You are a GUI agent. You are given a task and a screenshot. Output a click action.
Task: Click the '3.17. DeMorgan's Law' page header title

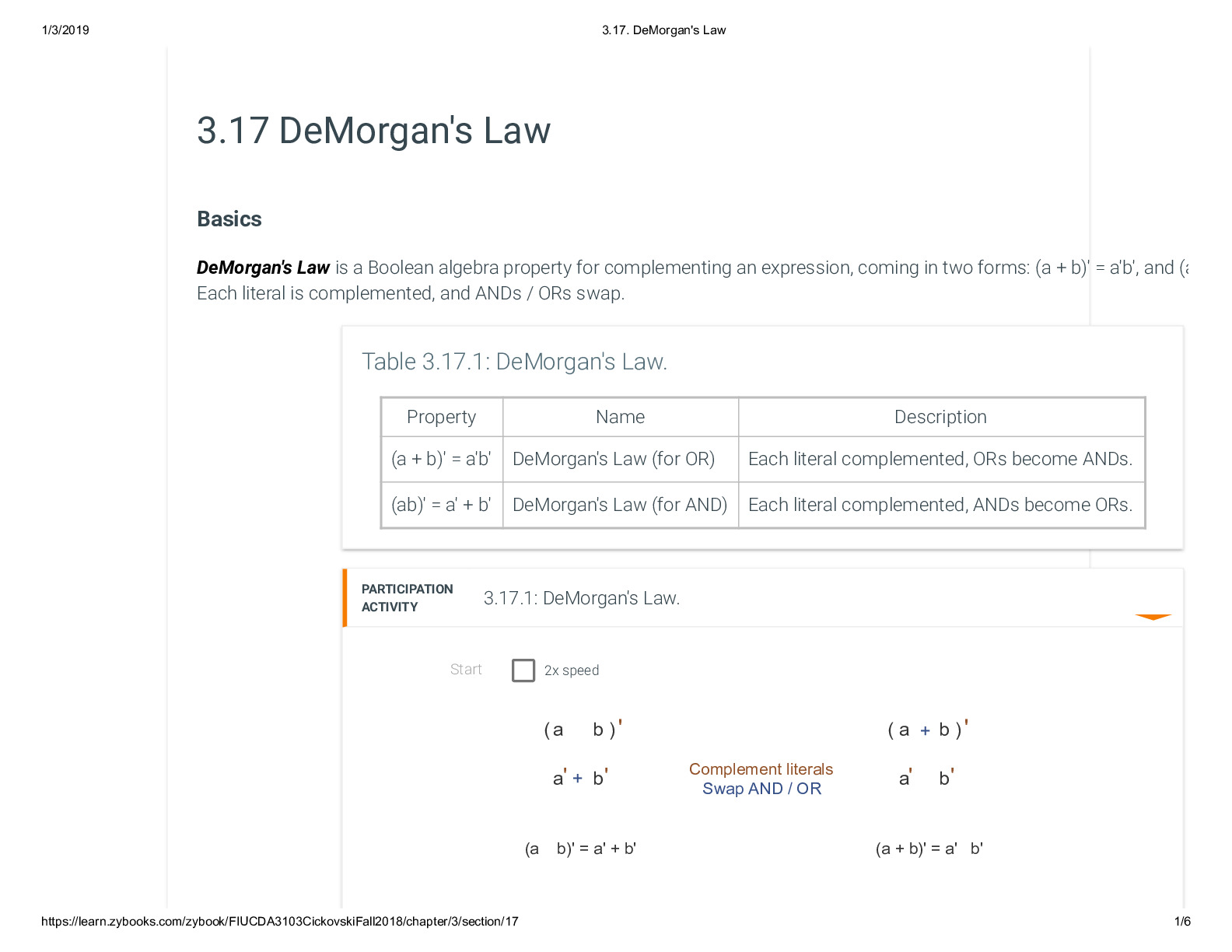click(663, 30)
